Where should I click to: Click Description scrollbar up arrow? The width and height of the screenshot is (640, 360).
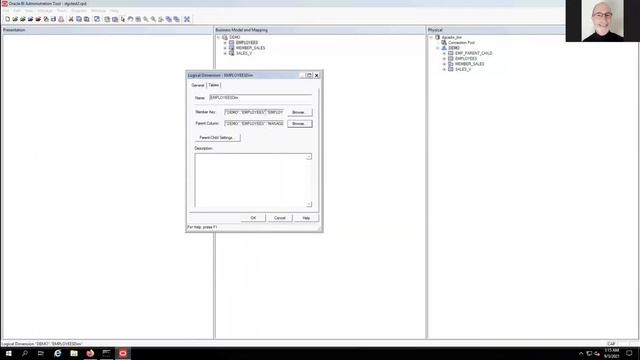309,157
